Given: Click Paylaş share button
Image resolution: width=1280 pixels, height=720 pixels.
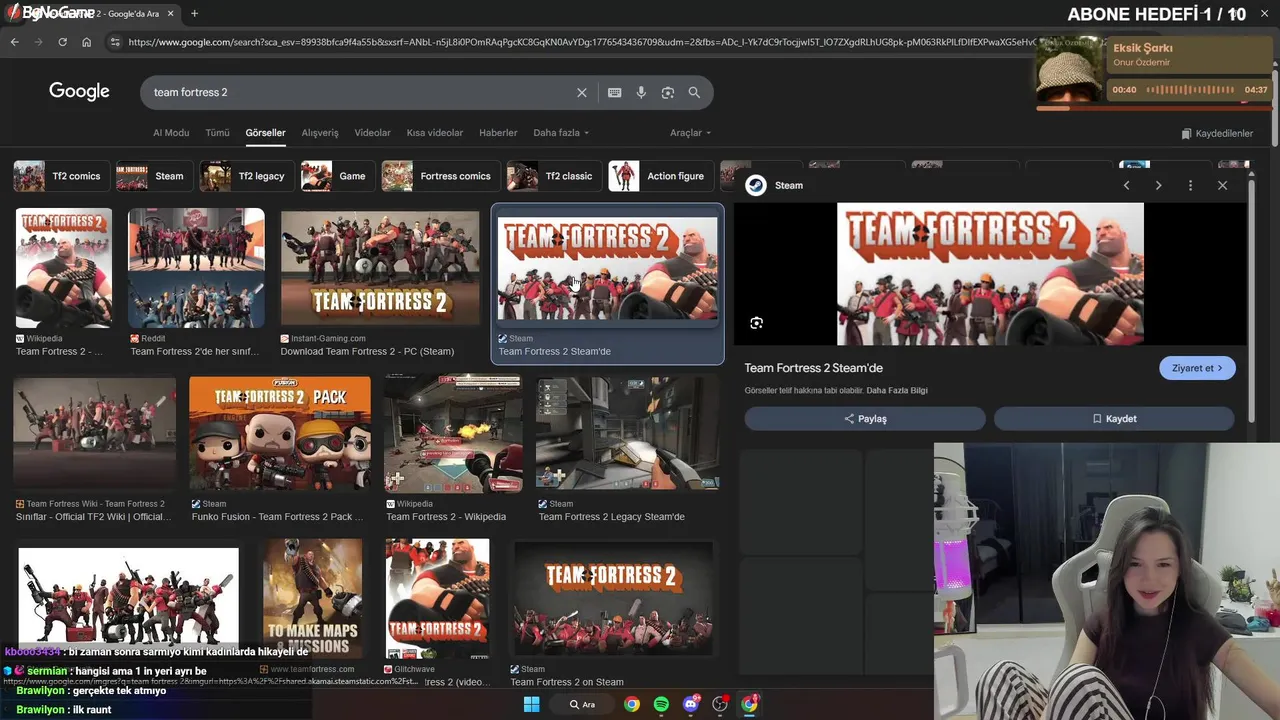Looking at the screenshot, I should [x=865, y=419].
